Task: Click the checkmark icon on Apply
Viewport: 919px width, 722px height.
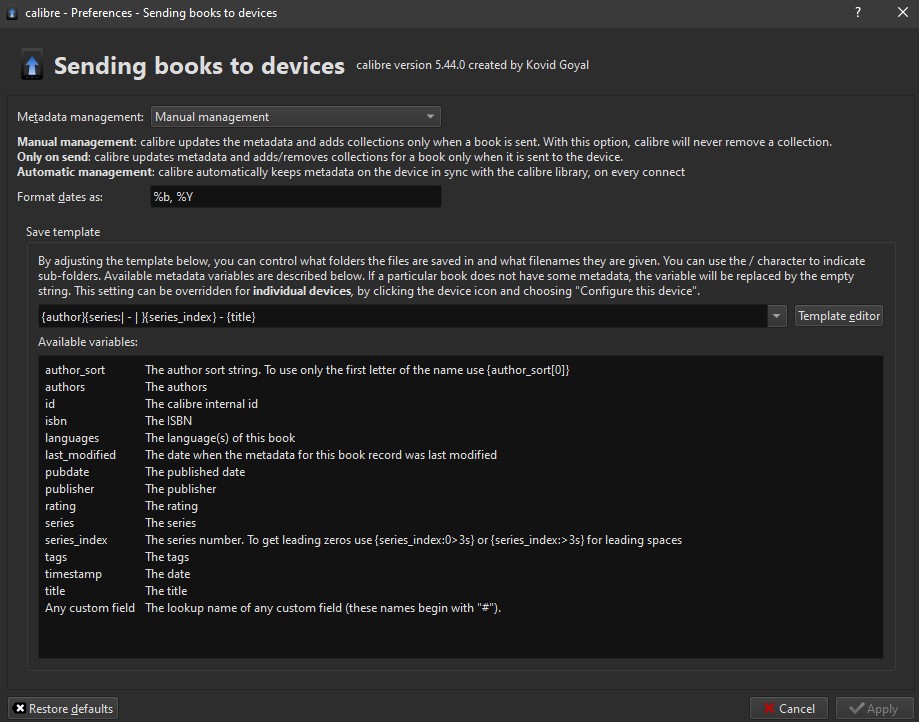Action: click(855, 708)
